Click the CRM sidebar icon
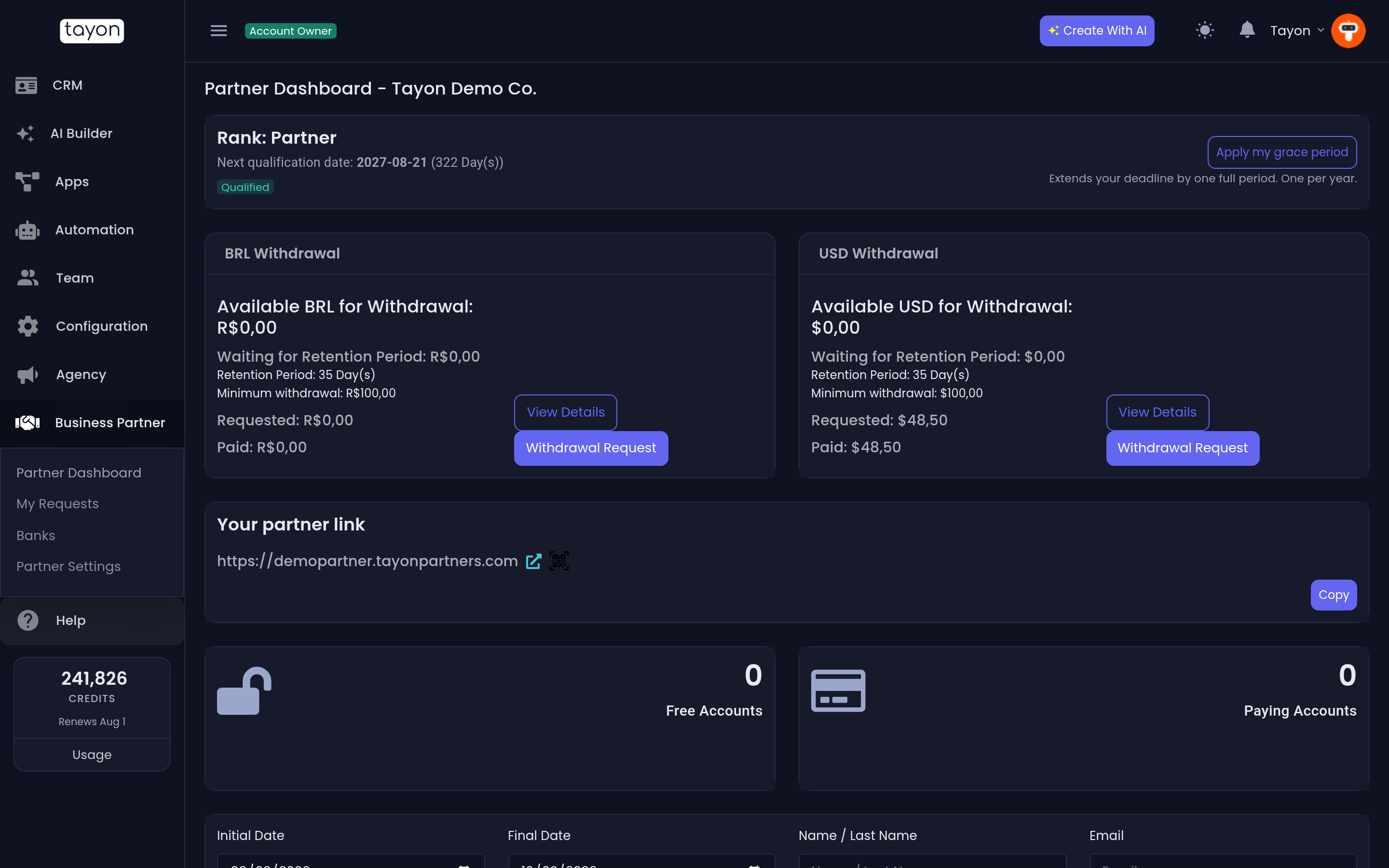1389x868 pixels. pos(27,85)
